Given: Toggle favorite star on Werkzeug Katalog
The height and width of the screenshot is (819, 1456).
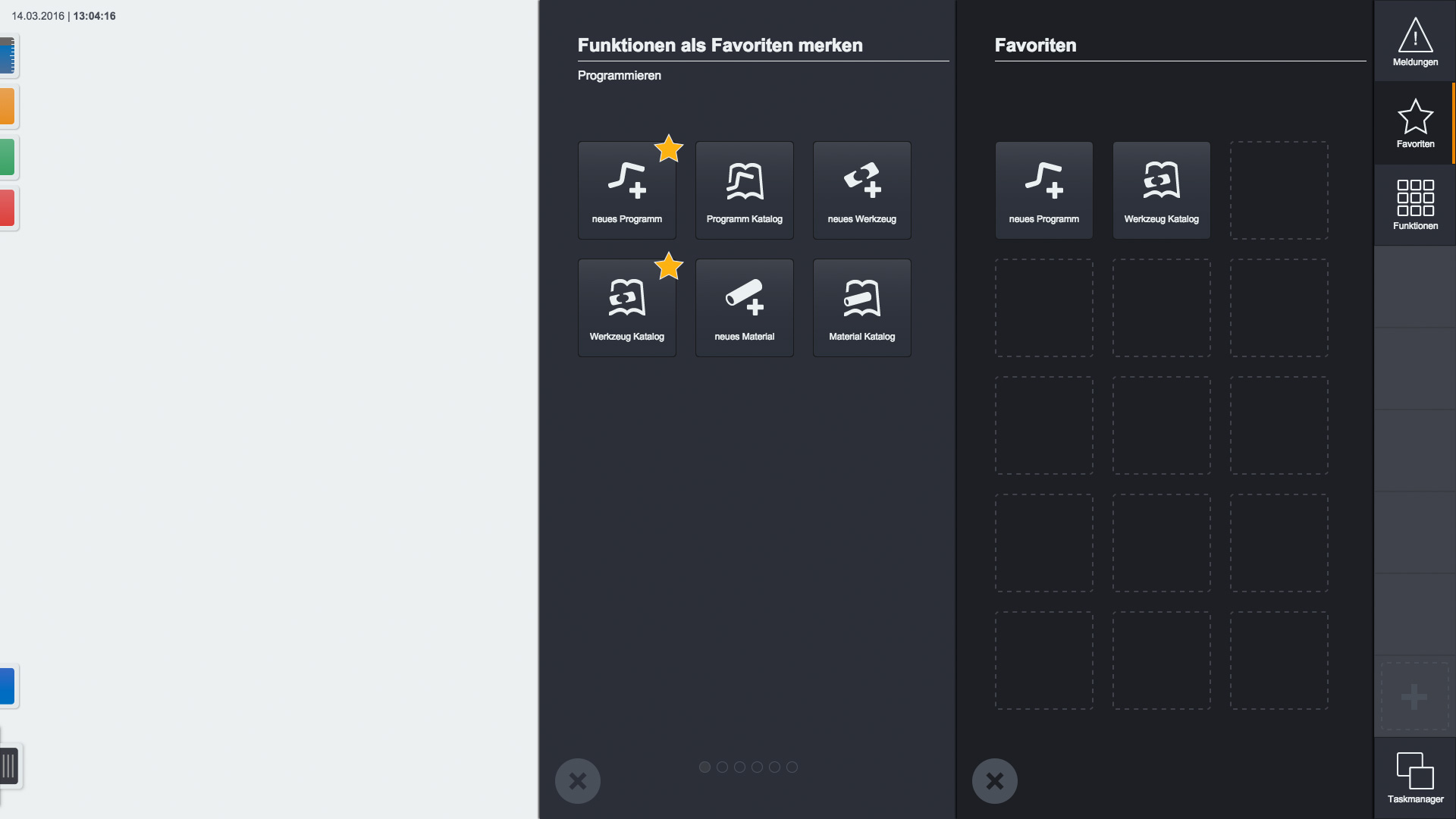Looking at the screenshot, I should (669, 266).
